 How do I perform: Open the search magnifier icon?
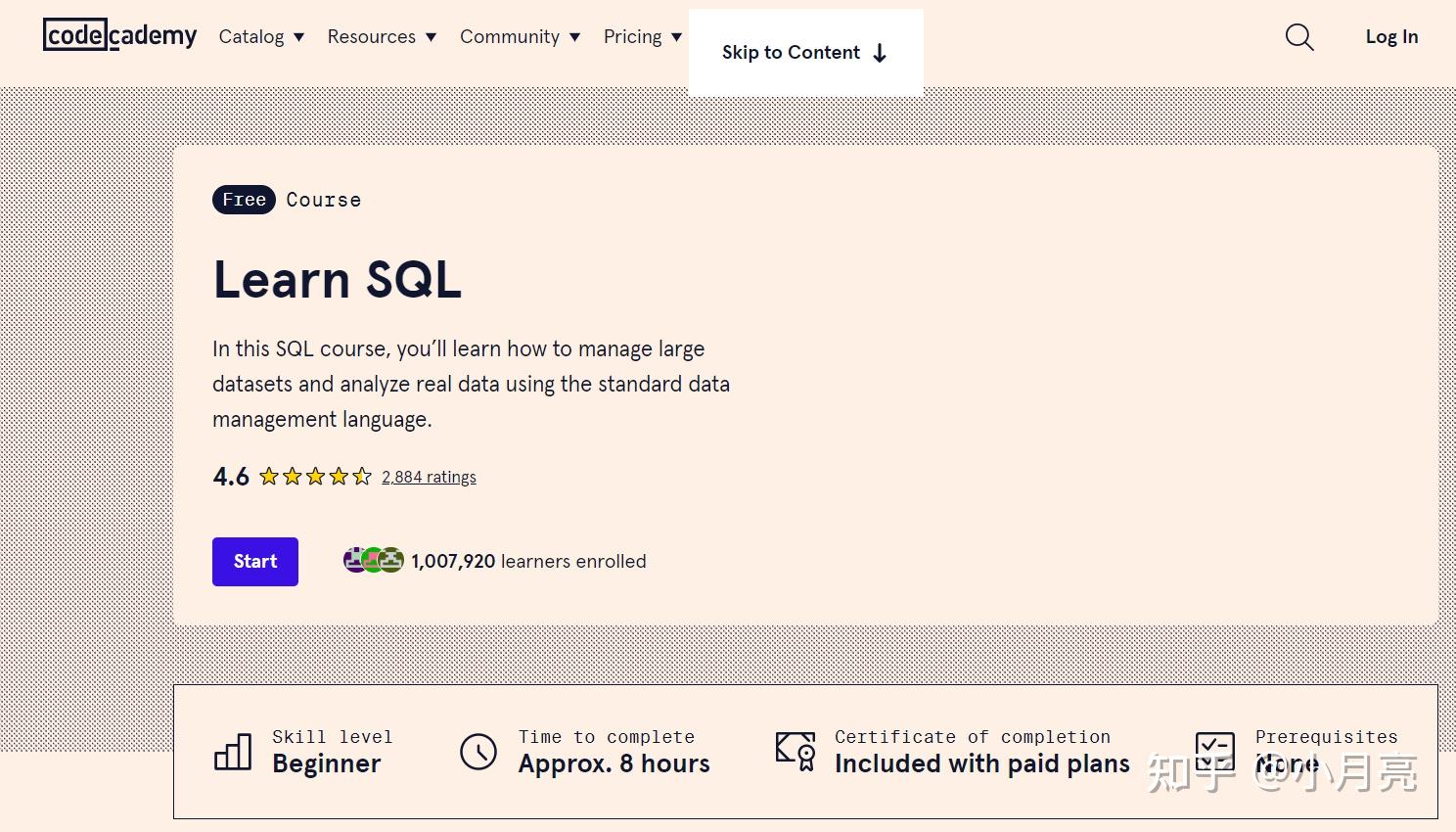1299,37
